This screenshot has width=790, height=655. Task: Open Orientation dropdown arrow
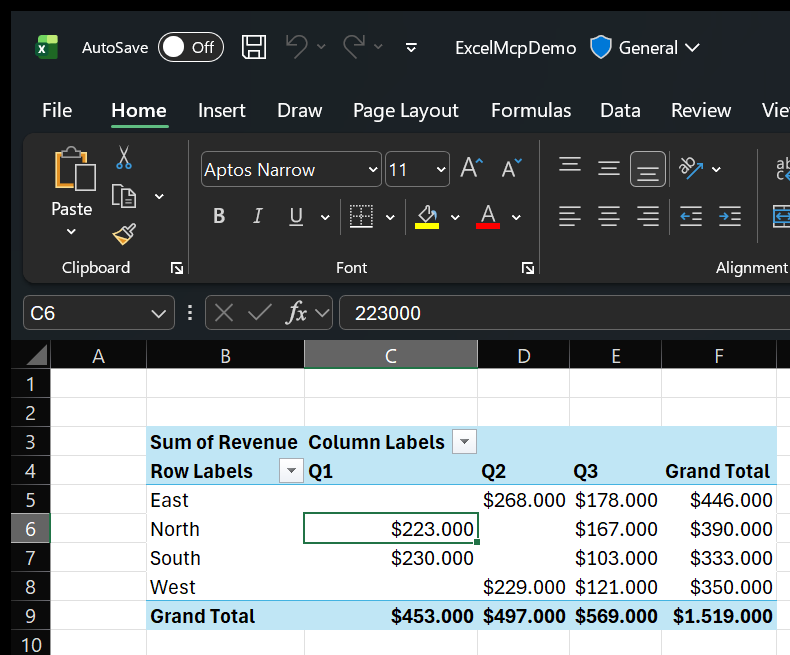coord(716,169)
